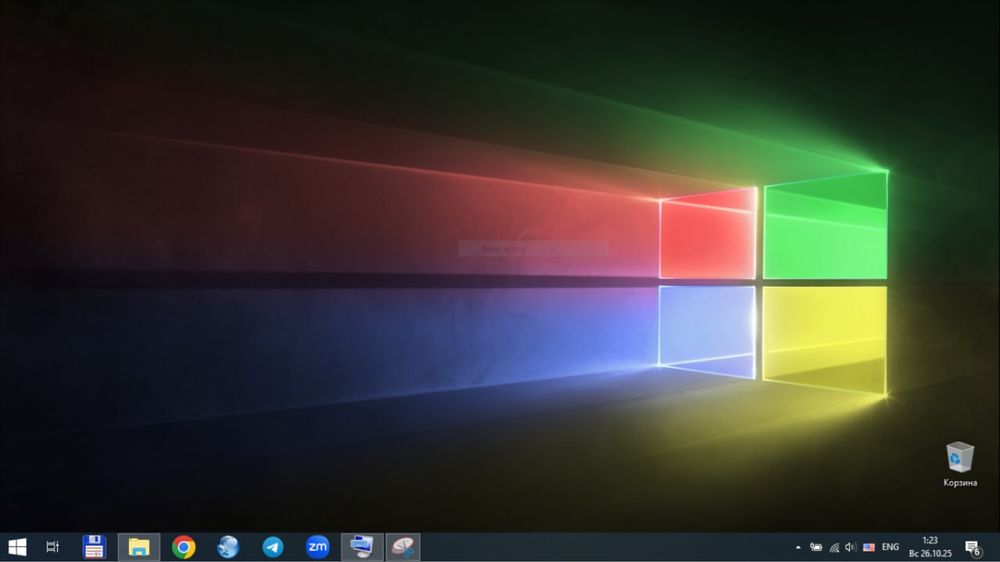This screenshot has height=562, width=1000.
Task: Open the Wi-Fi network tray icon
Action: tap(834, 547)
